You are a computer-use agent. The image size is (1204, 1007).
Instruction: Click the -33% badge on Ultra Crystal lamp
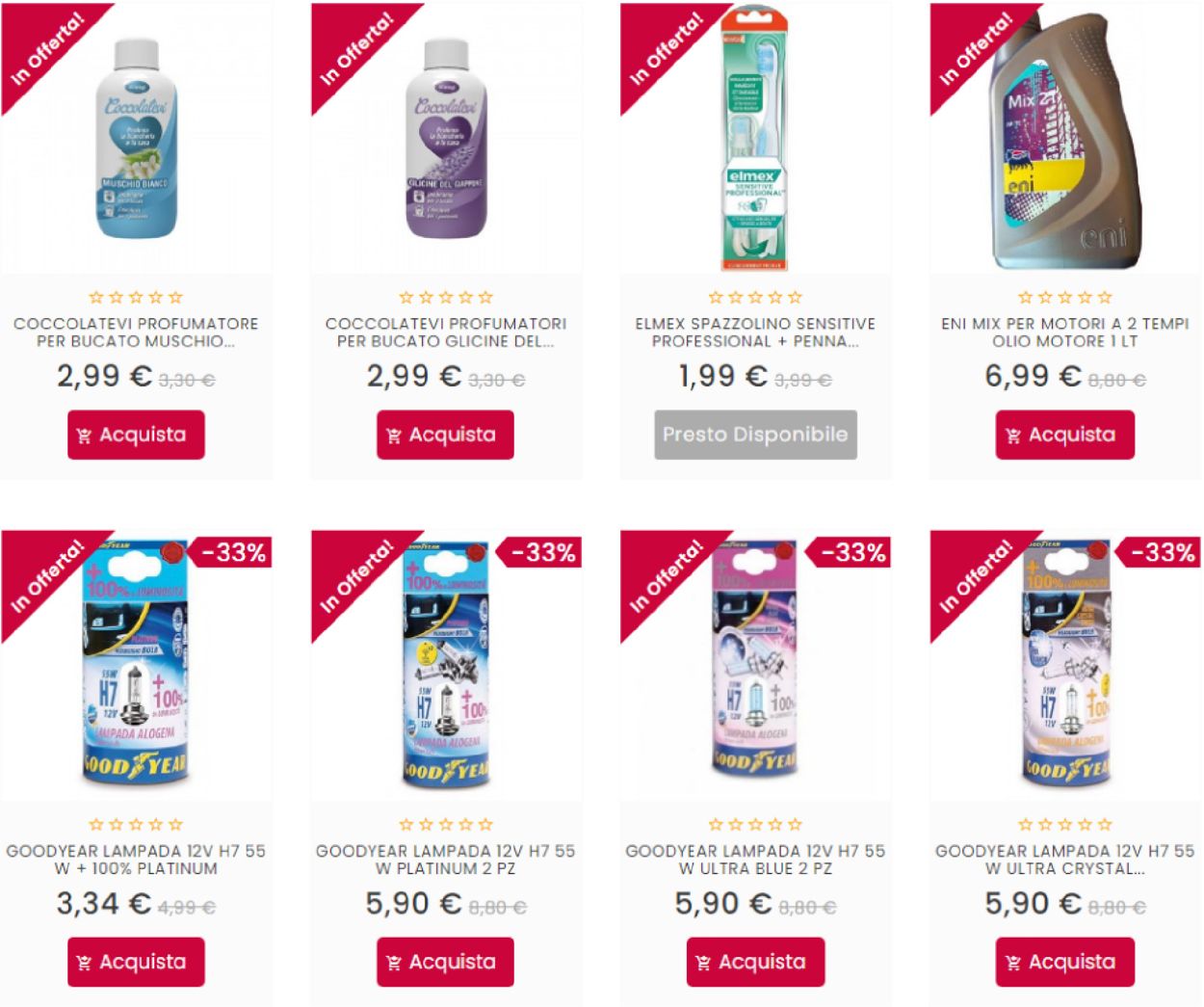(1161, 553)
